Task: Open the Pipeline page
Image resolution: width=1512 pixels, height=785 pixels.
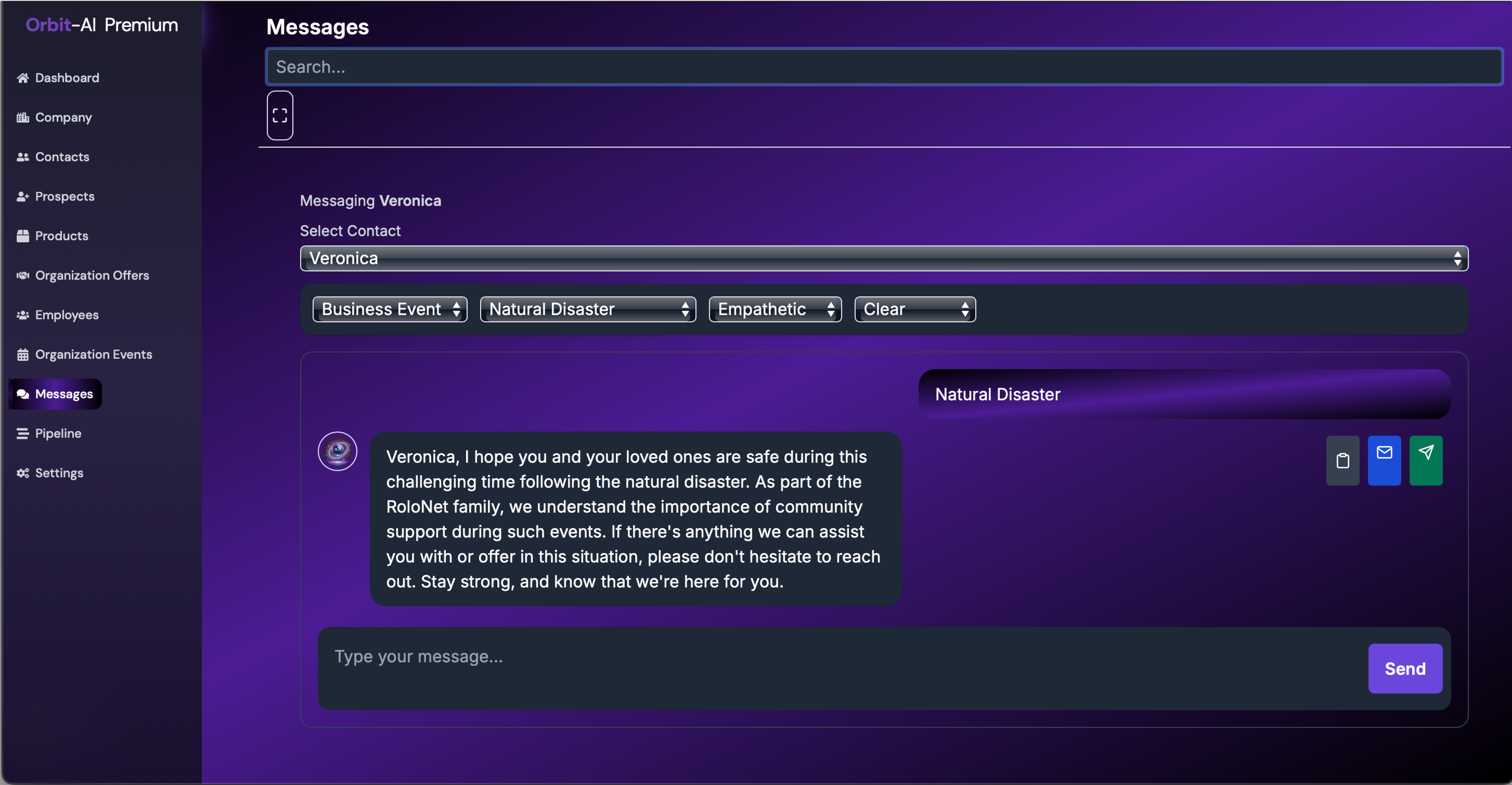Action: [x=49, y=434]
